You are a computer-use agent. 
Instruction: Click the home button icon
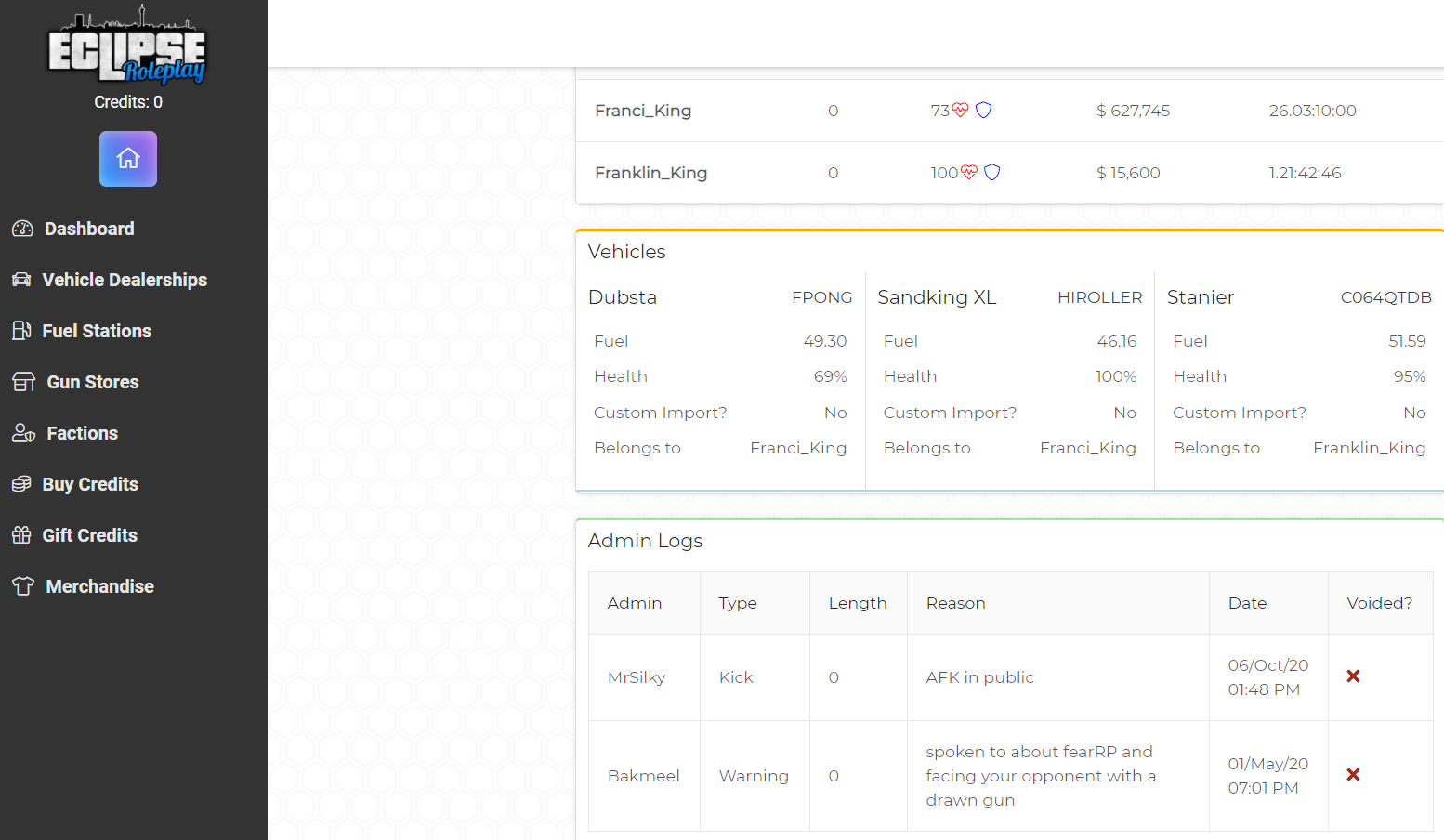point(128,159)
